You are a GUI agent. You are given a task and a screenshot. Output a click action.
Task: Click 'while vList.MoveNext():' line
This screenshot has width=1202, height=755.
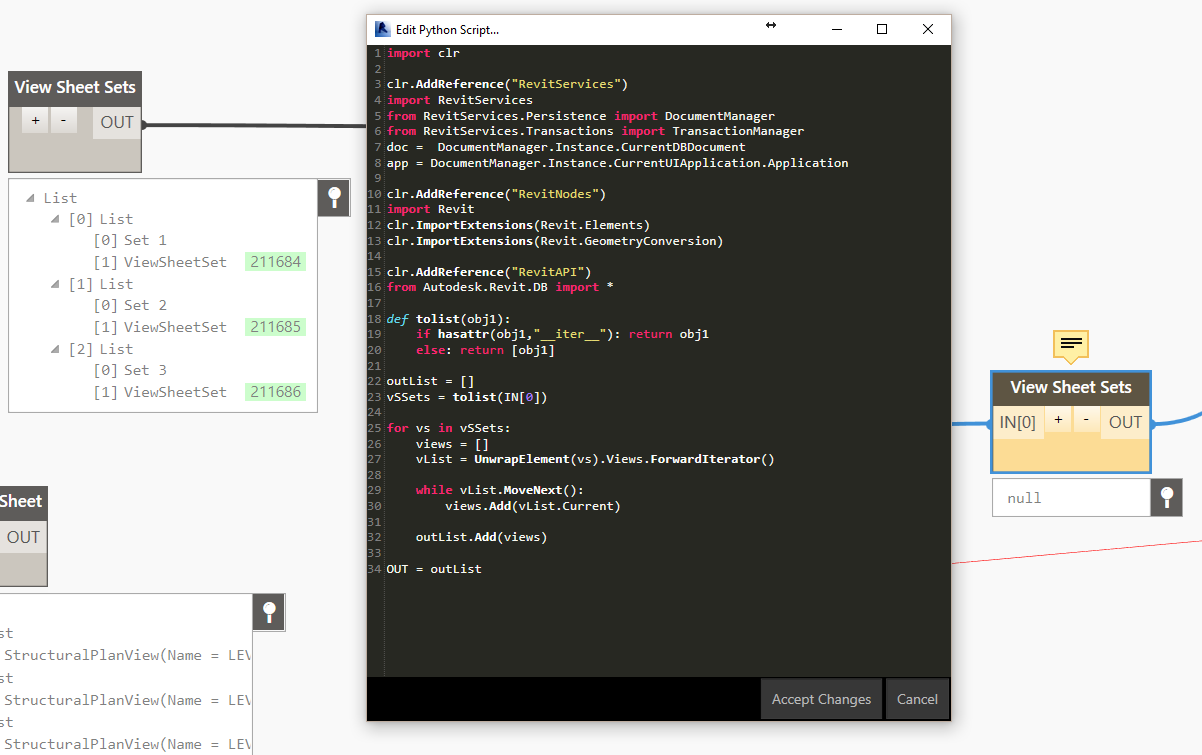click(x=499, y=490)
